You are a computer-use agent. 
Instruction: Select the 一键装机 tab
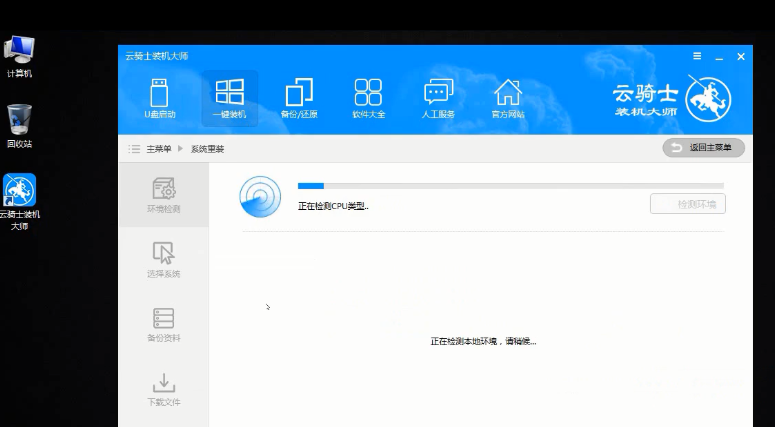tap(229, 98)
